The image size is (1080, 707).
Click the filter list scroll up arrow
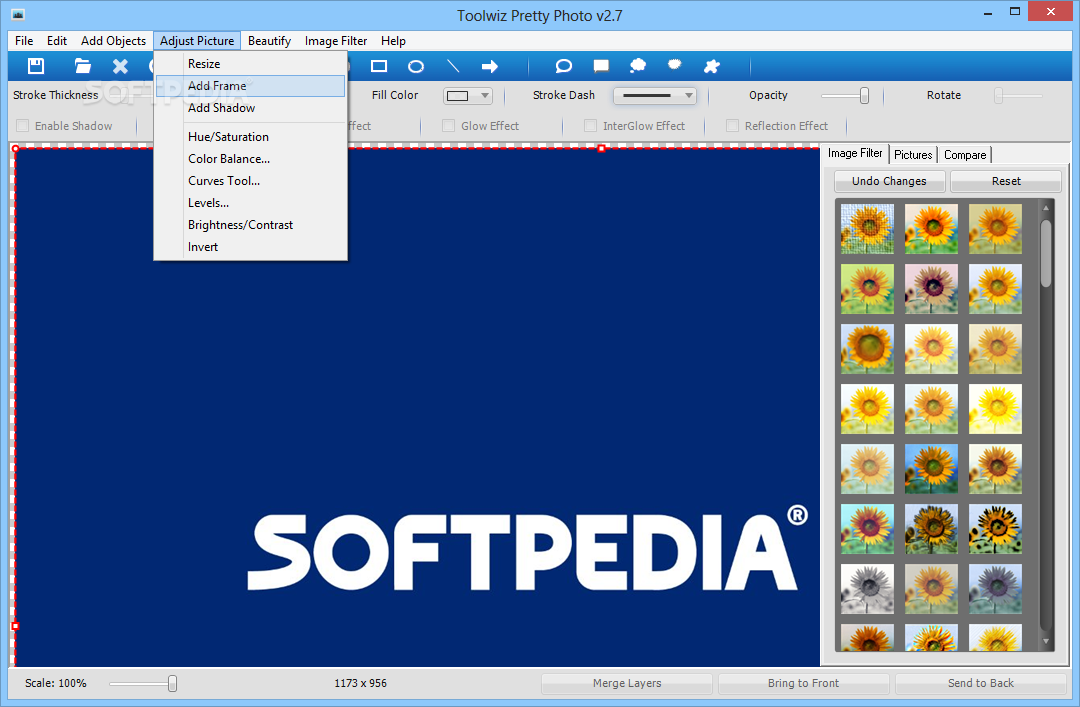coord(1046,207)
